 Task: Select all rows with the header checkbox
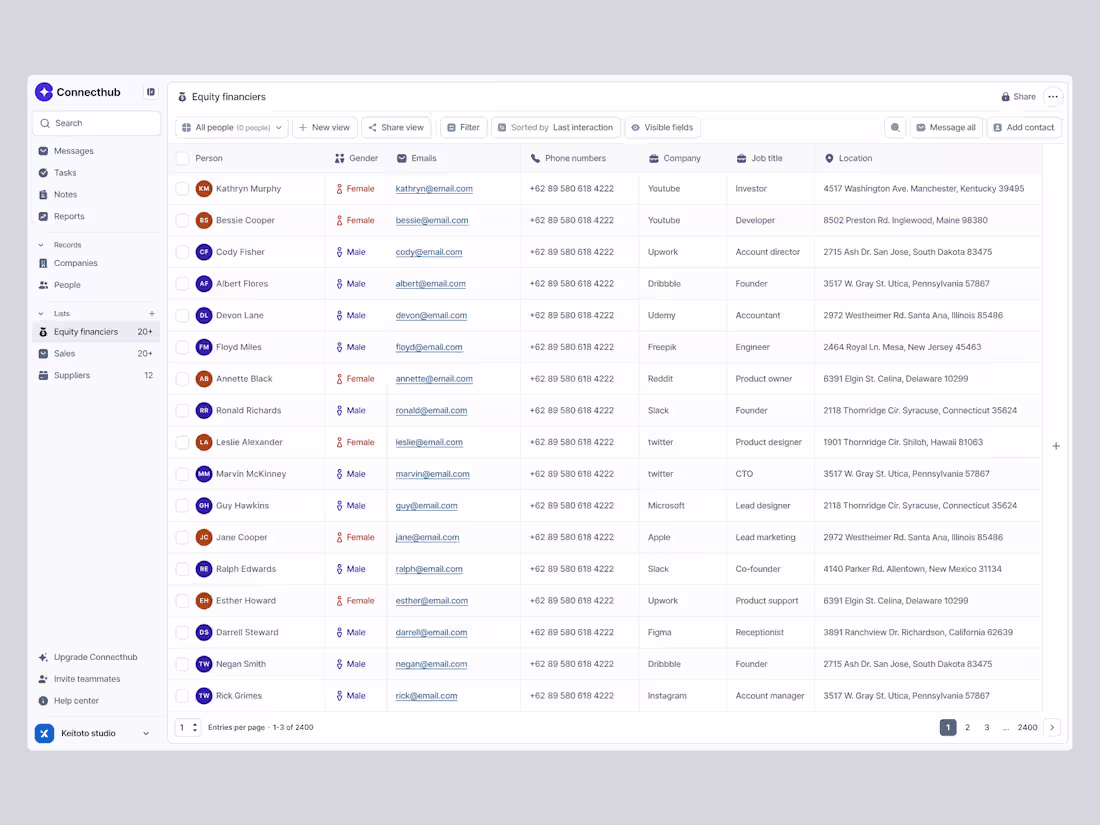coord(181,158)
